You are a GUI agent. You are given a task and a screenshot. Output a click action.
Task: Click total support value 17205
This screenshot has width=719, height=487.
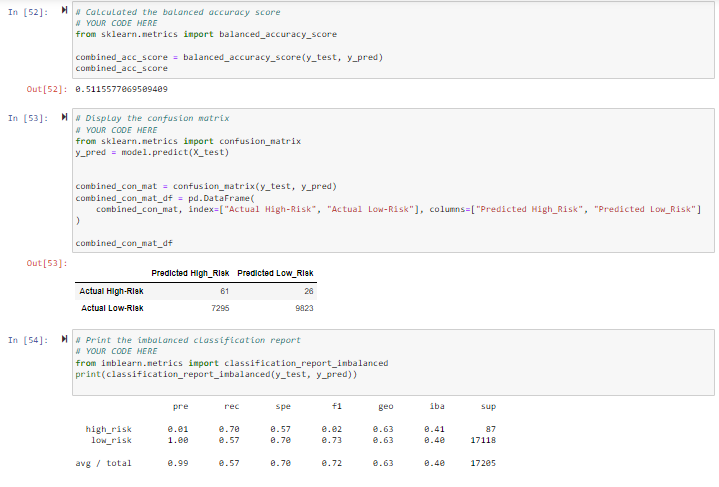[x=483, y=463]
